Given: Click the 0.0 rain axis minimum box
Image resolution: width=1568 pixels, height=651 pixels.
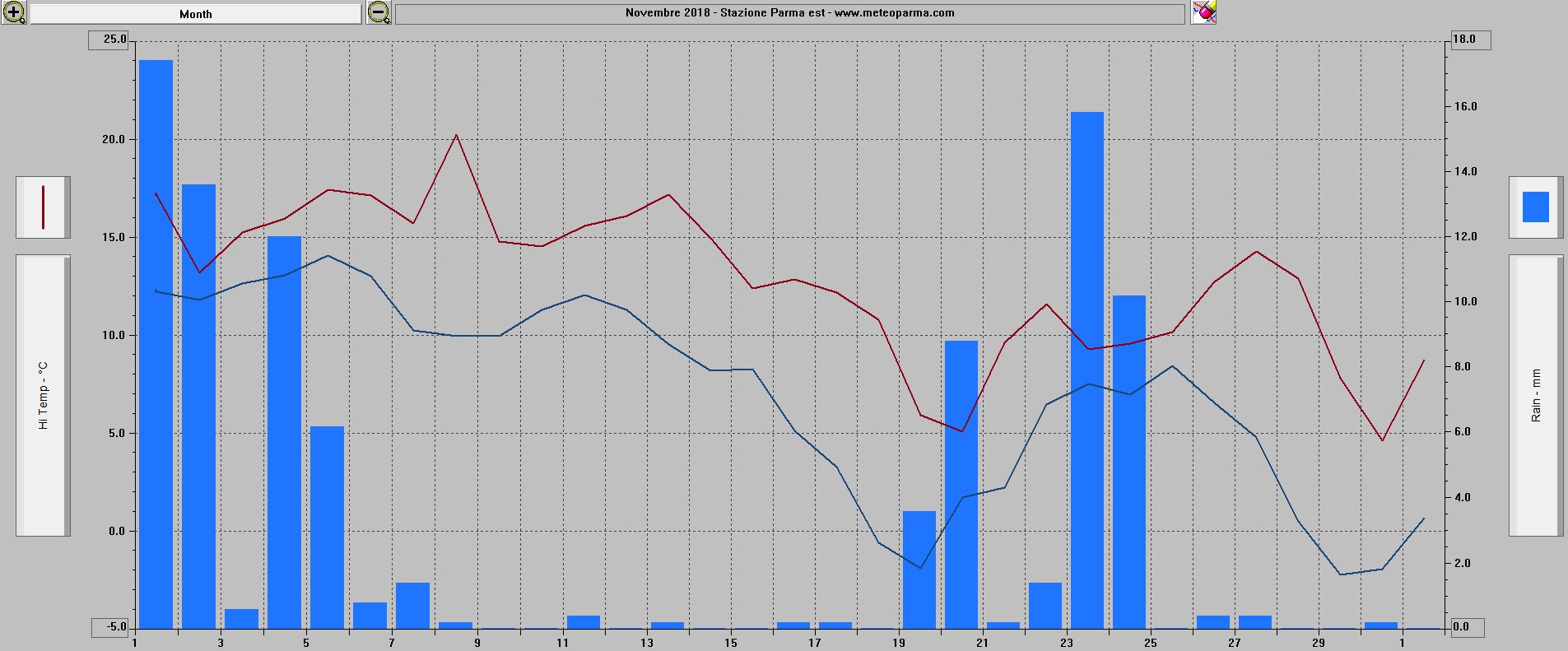Looking at the screenshot, I should tap(1469, 627).
